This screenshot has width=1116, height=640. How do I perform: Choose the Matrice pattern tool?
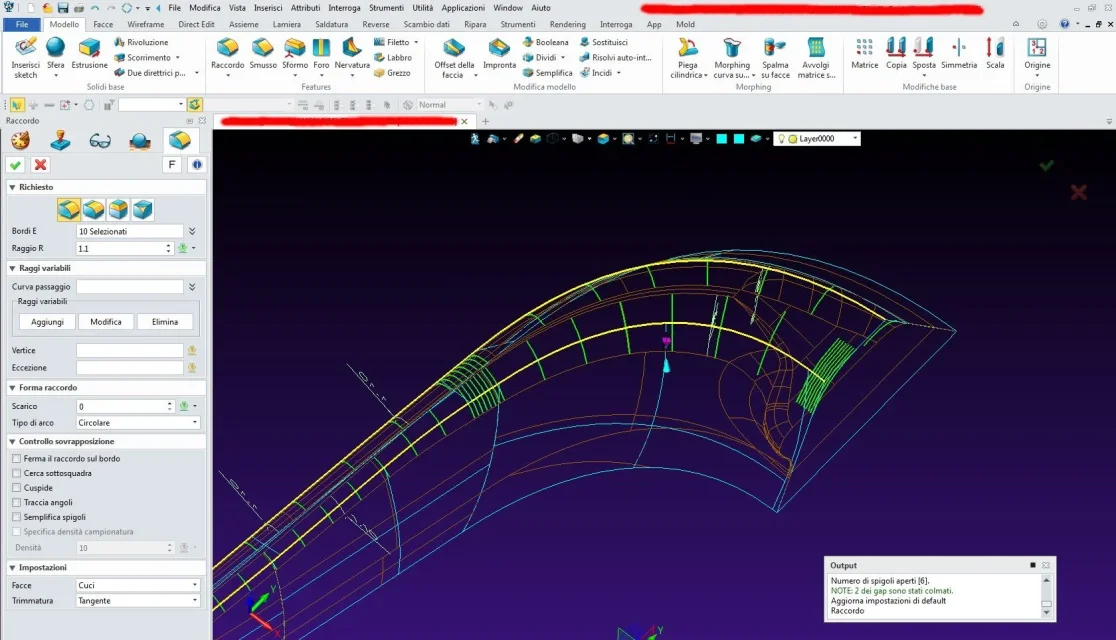[864, 54]
